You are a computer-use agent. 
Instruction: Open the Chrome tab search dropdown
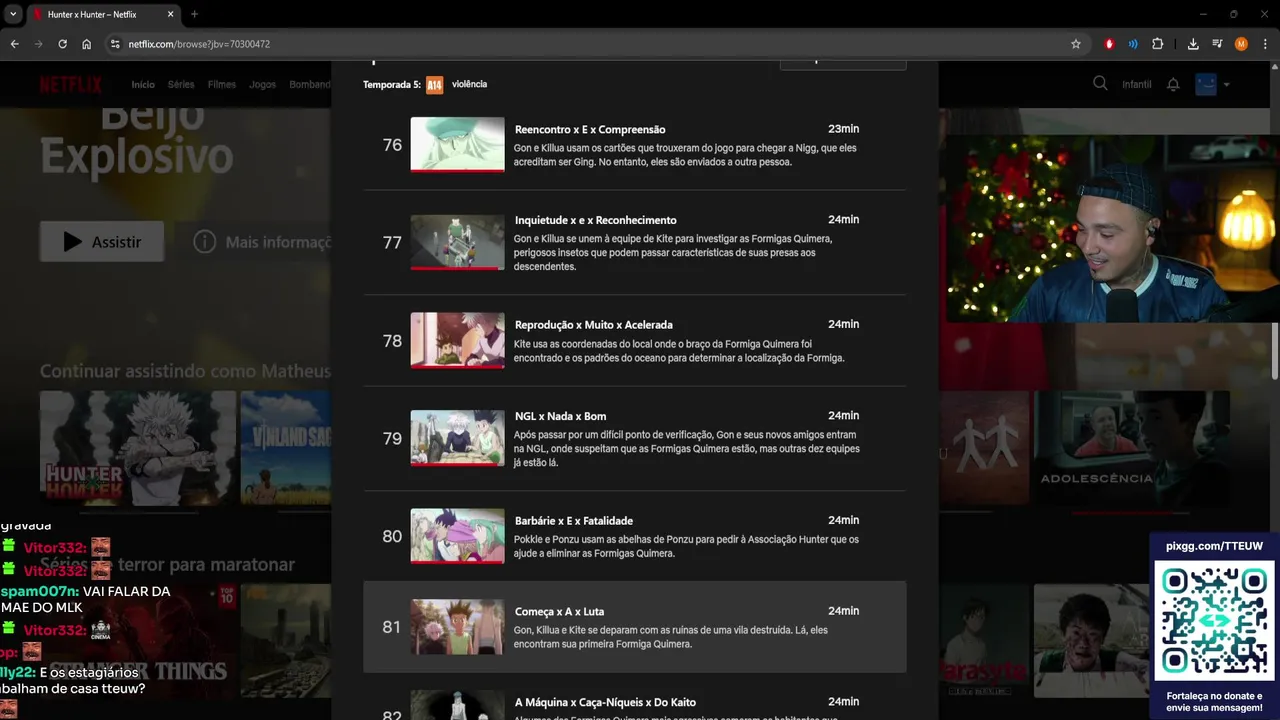tap(13, 14)
